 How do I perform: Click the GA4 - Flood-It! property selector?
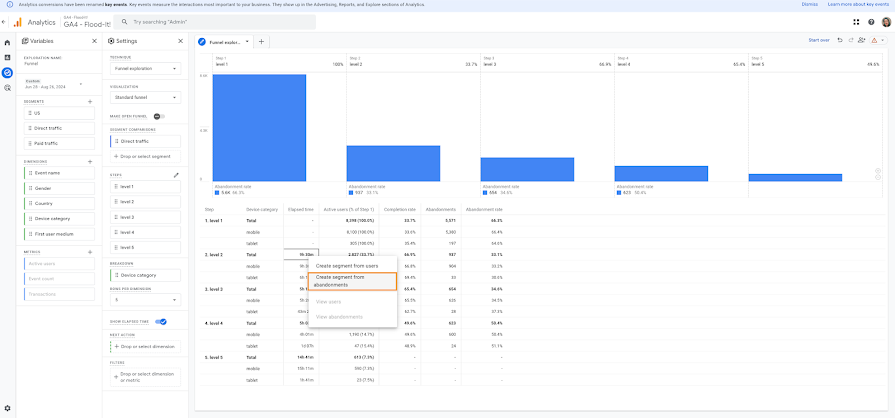(87, 22)
